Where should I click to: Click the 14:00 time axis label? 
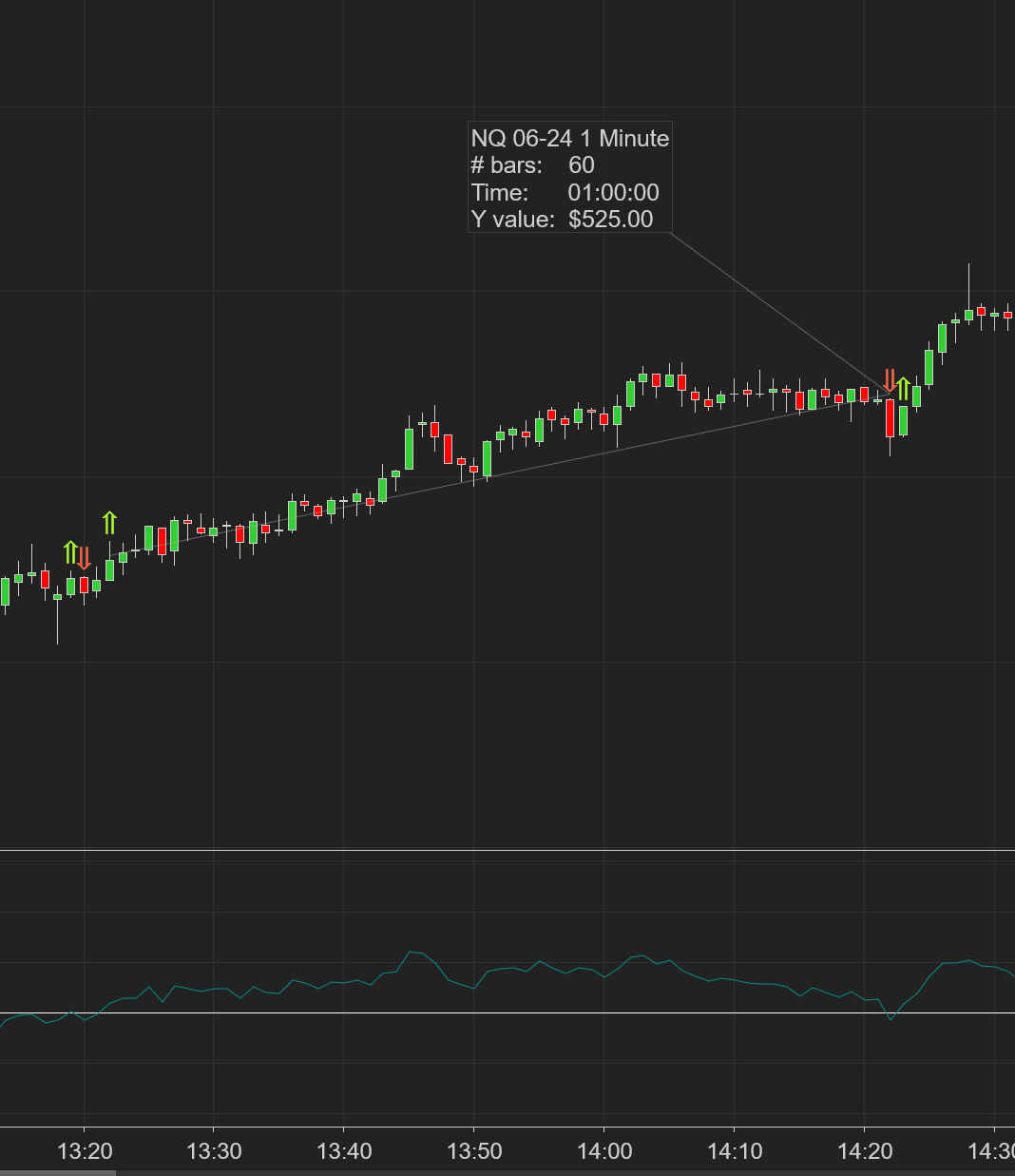click(604, 1151)
